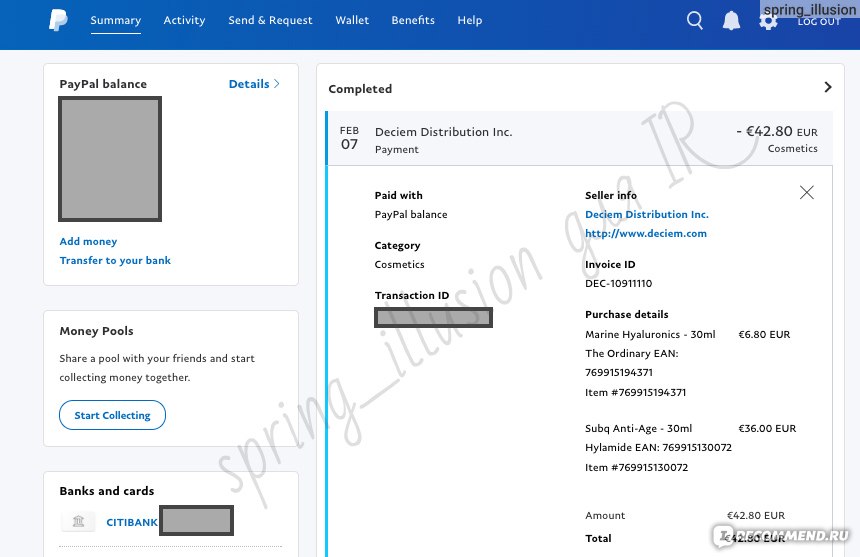The width and height of the screenshot is (860, 557).
Task: Open the Benefits tab
Action: coord(413,20)
